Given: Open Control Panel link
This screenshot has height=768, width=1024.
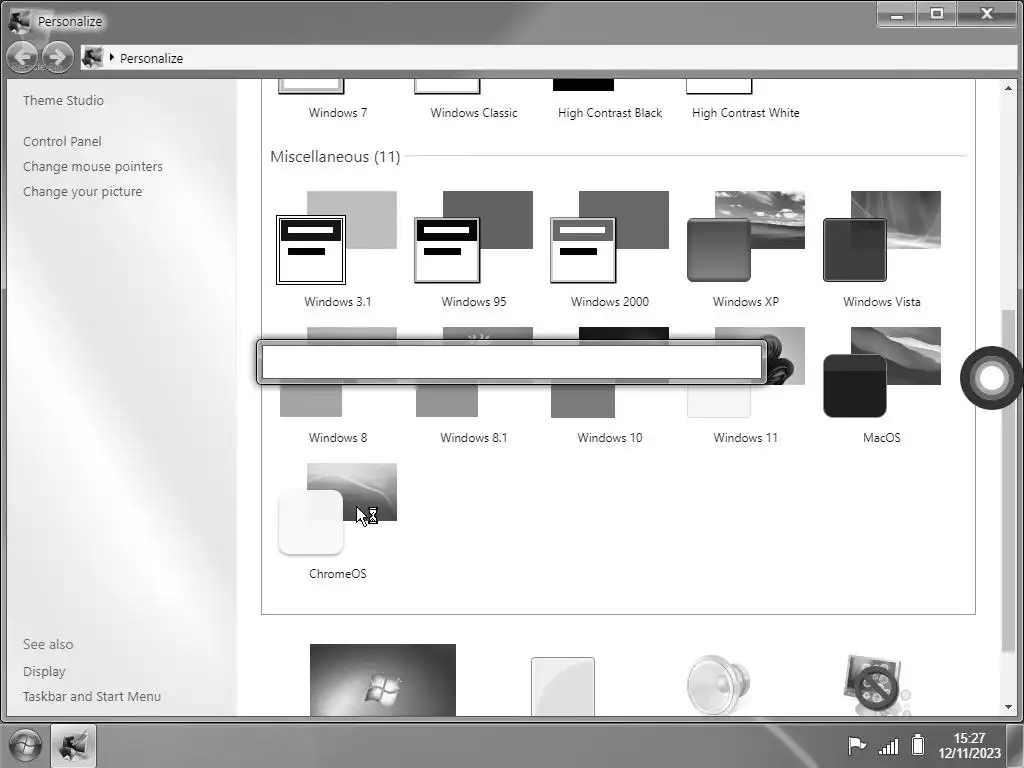Looking at the screenshot, I should (x=62, y=141).
